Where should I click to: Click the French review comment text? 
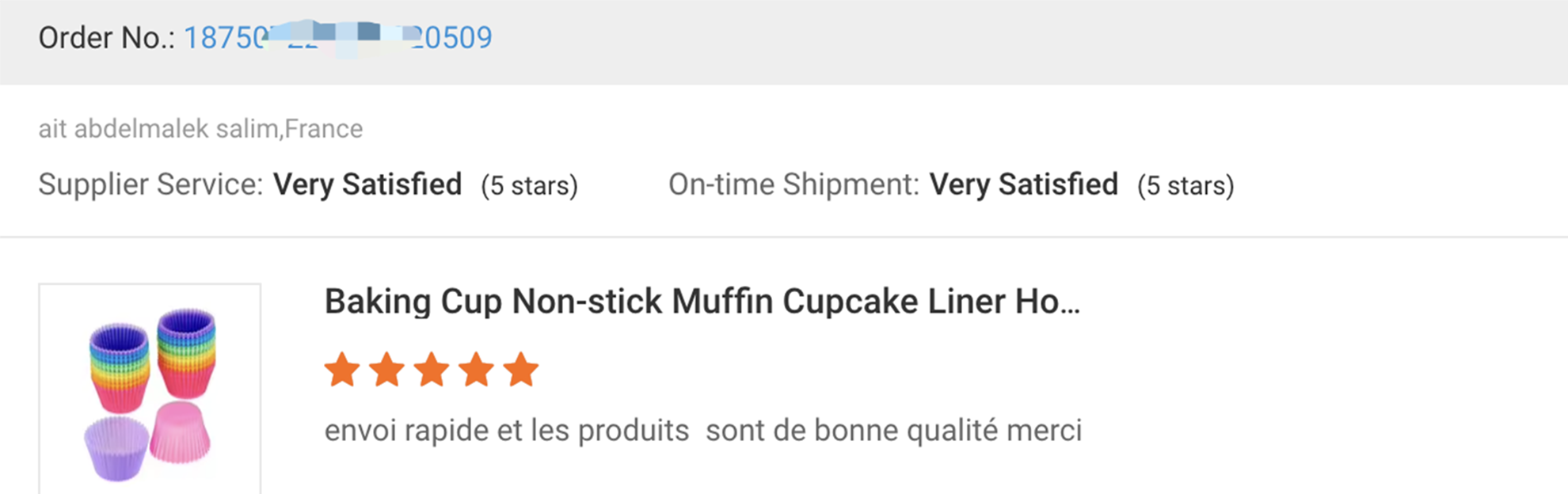[x=702, y=431]
